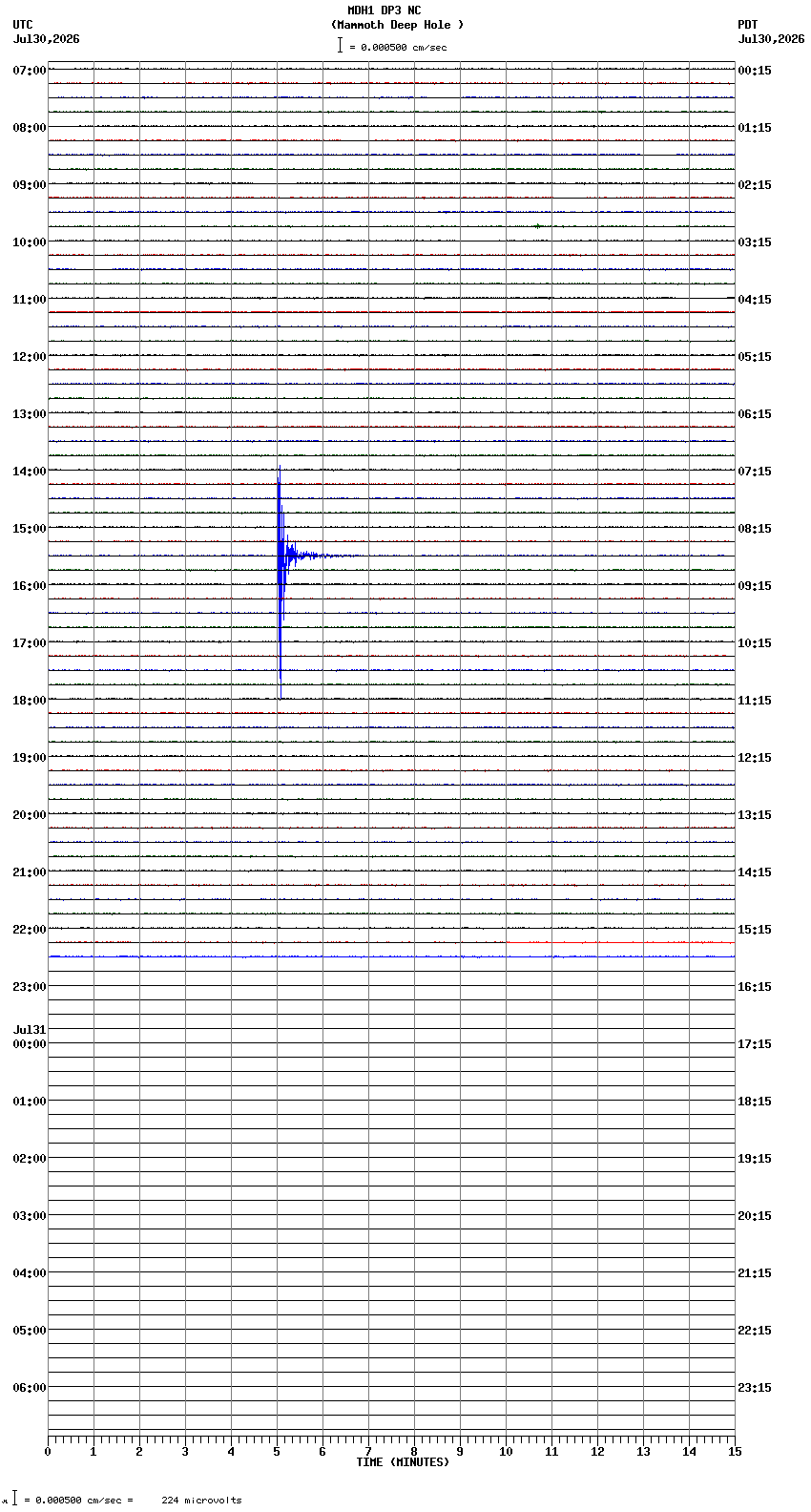Select the 16:00 UTC row label

(30, 586)
